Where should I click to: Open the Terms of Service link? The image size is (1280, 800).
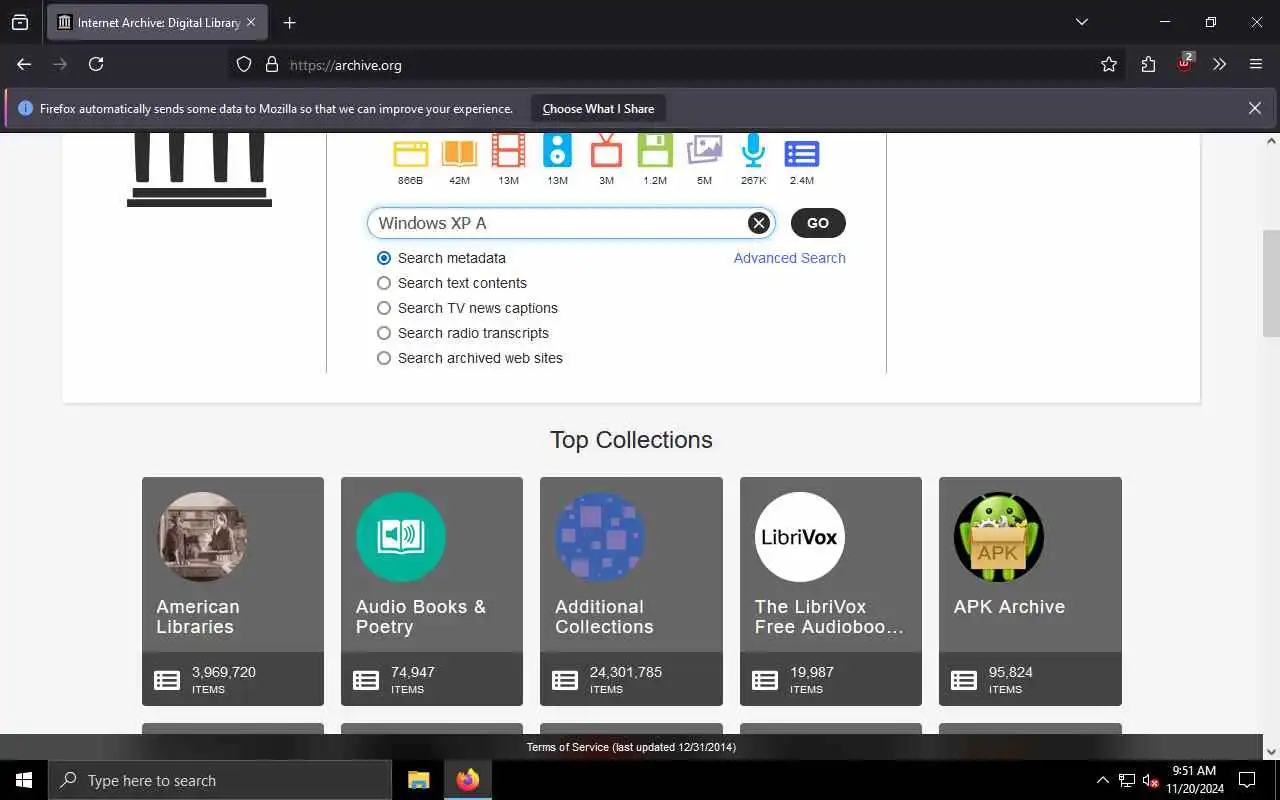(x=631, y=747)
